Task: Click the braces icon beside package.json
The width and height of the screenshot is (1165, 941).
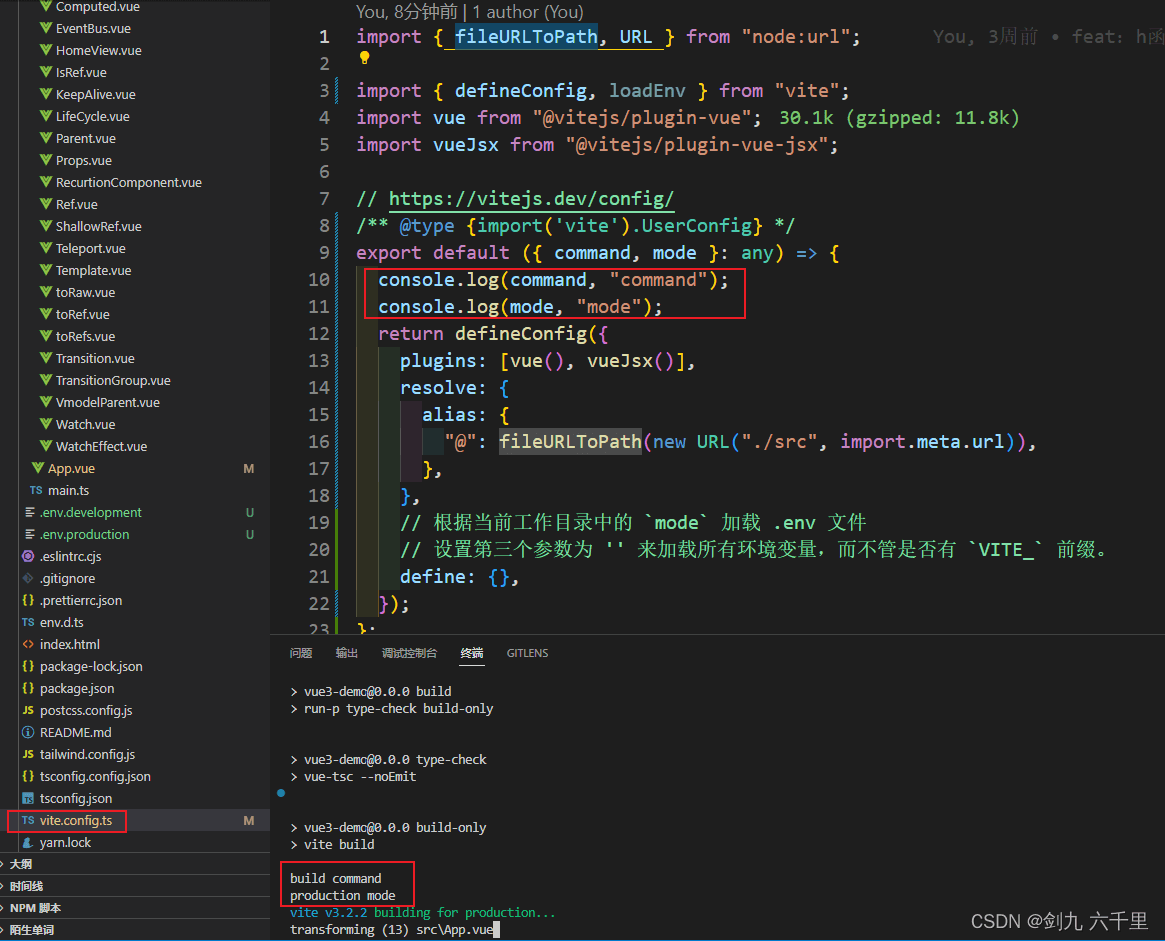Action: click(x=28, y=688)
